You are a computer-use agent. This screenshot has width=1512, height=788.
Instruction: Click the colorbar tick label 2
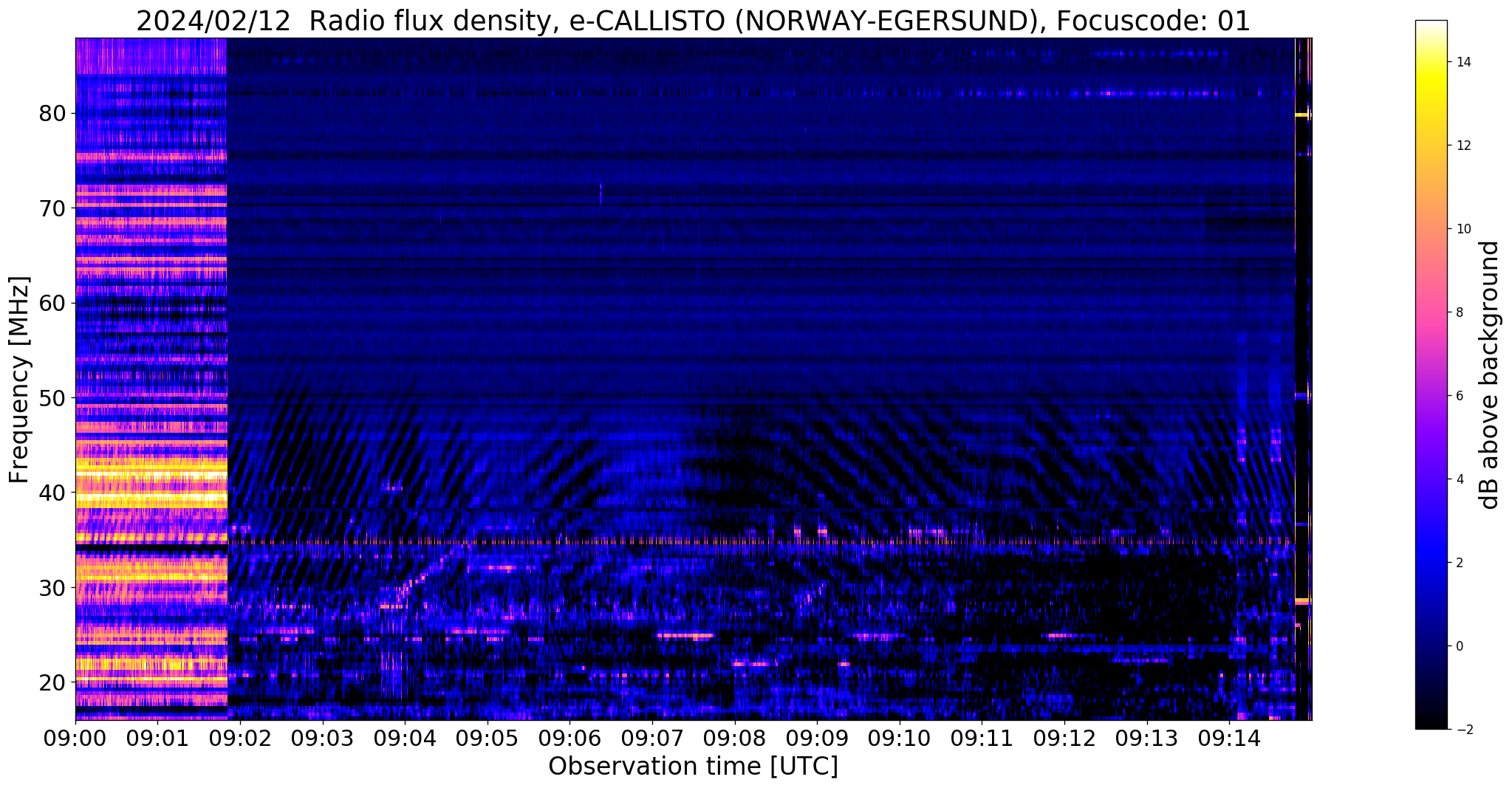click(1459, 563)
